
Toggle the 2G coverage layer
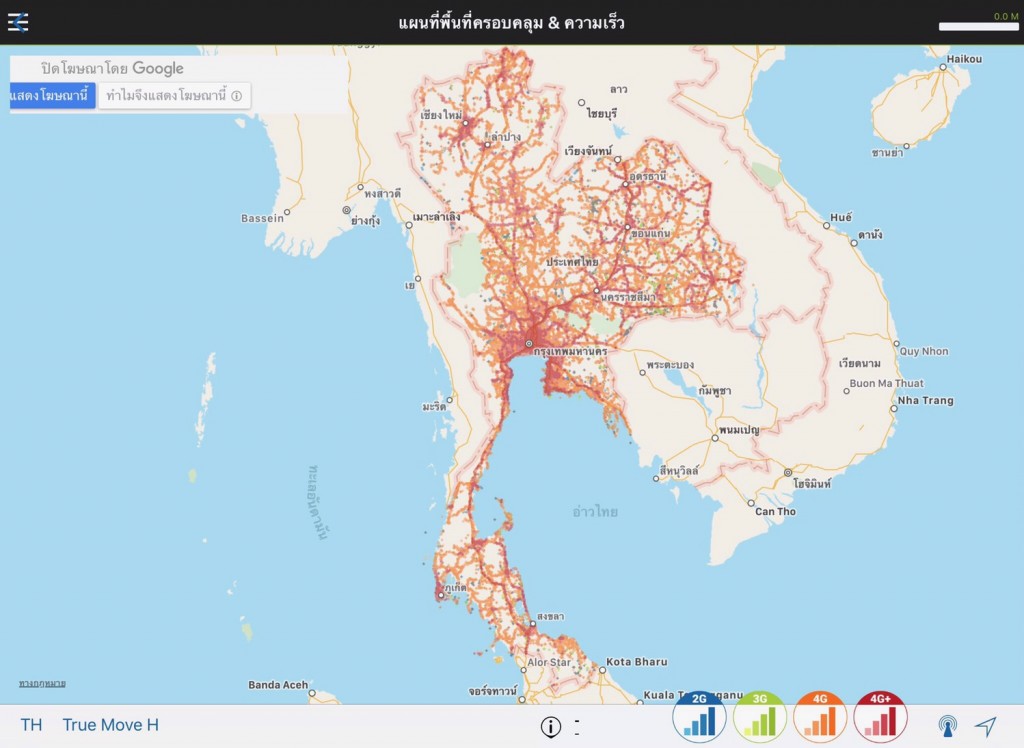tap(699, 717)
